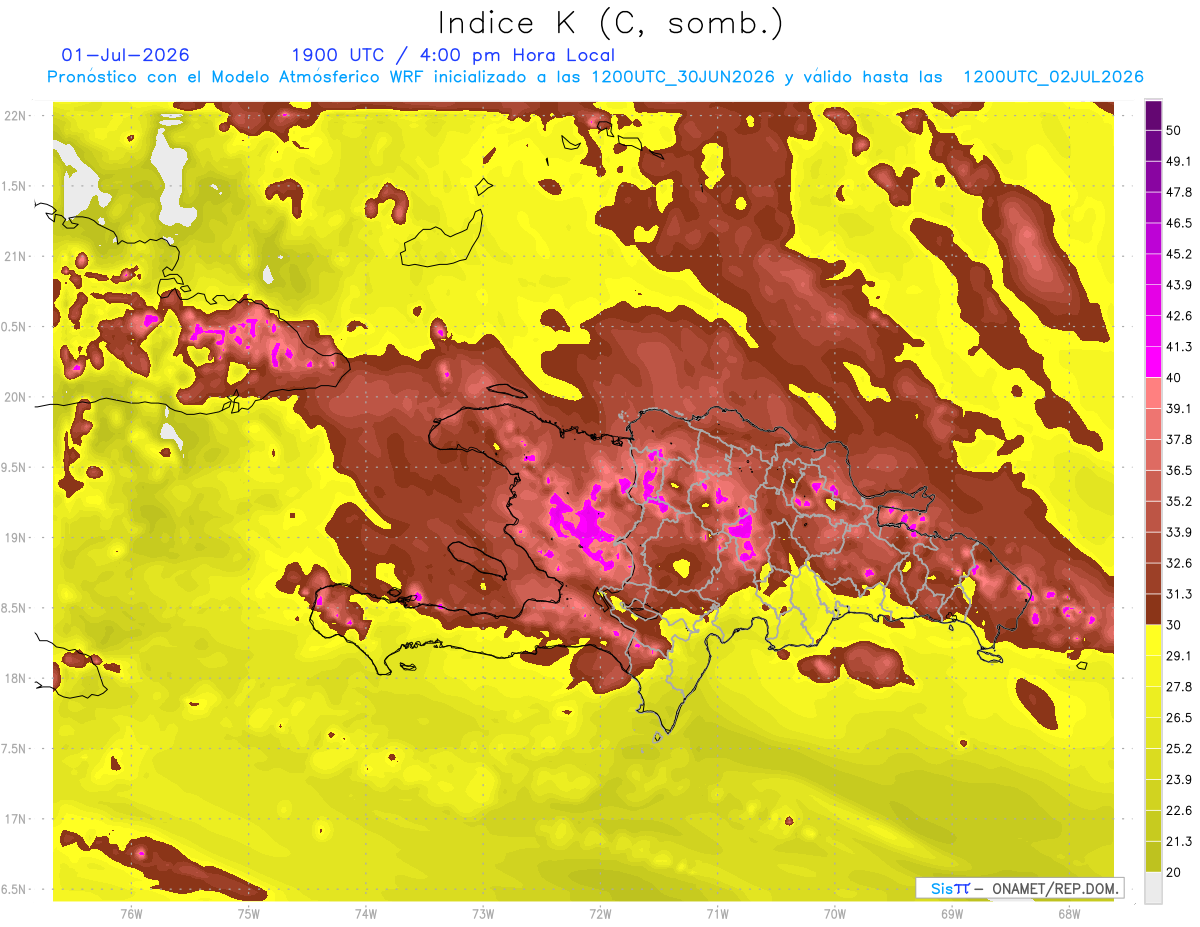Image resolution: width=1200 pixels, height=927 pixels.
Task: Click "1900 UTC / 4:00 pm Hora Local" text
Action: 453,56
